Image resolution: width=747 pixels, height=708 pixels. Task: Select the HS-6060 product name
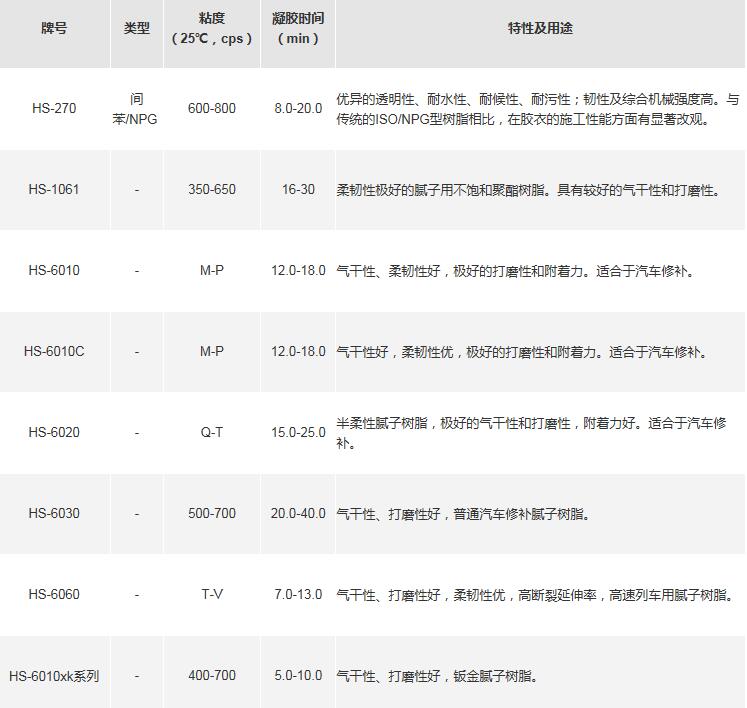(x=54, y=595)
